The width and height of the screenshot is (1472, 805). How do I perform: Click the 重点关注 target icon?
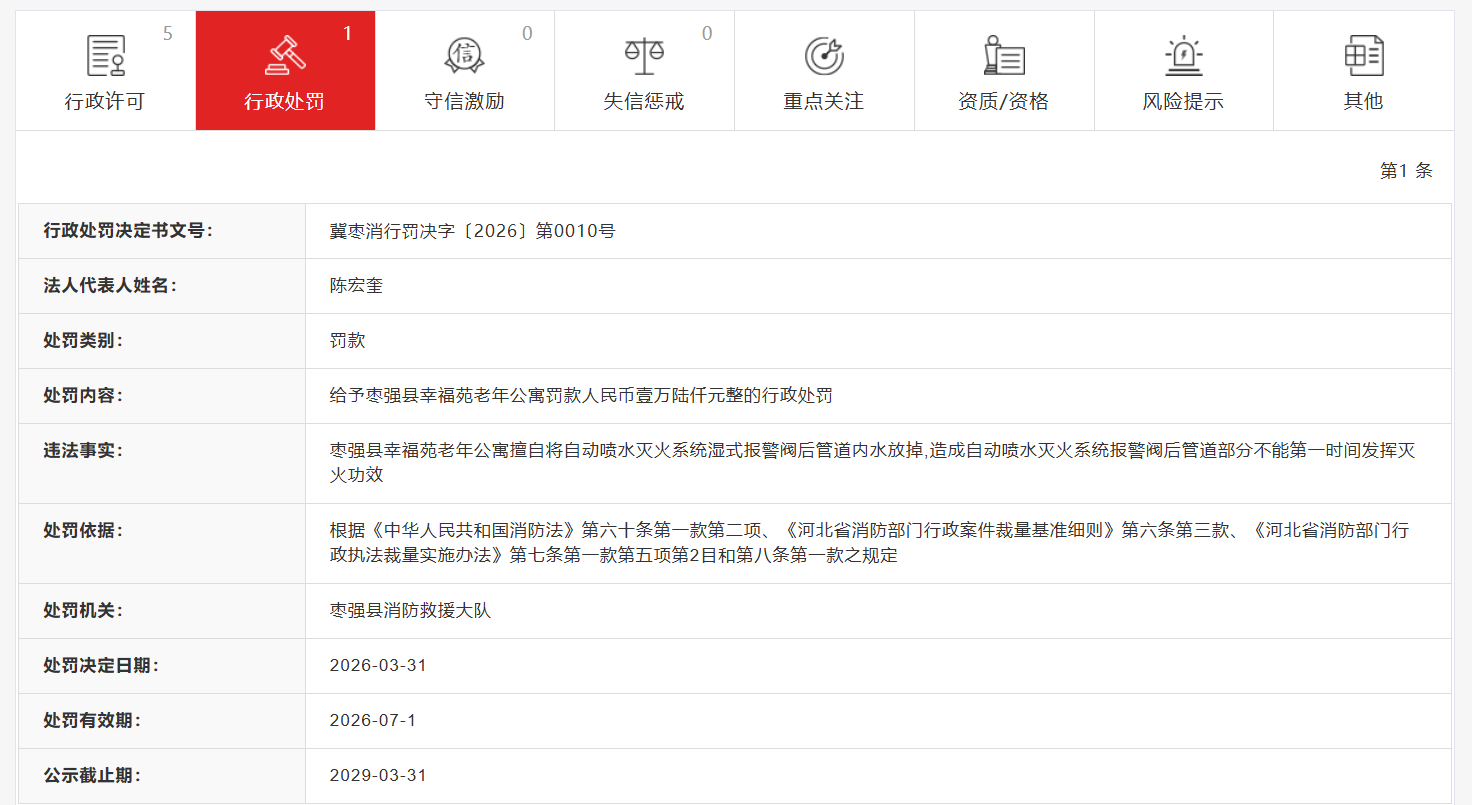824,56
